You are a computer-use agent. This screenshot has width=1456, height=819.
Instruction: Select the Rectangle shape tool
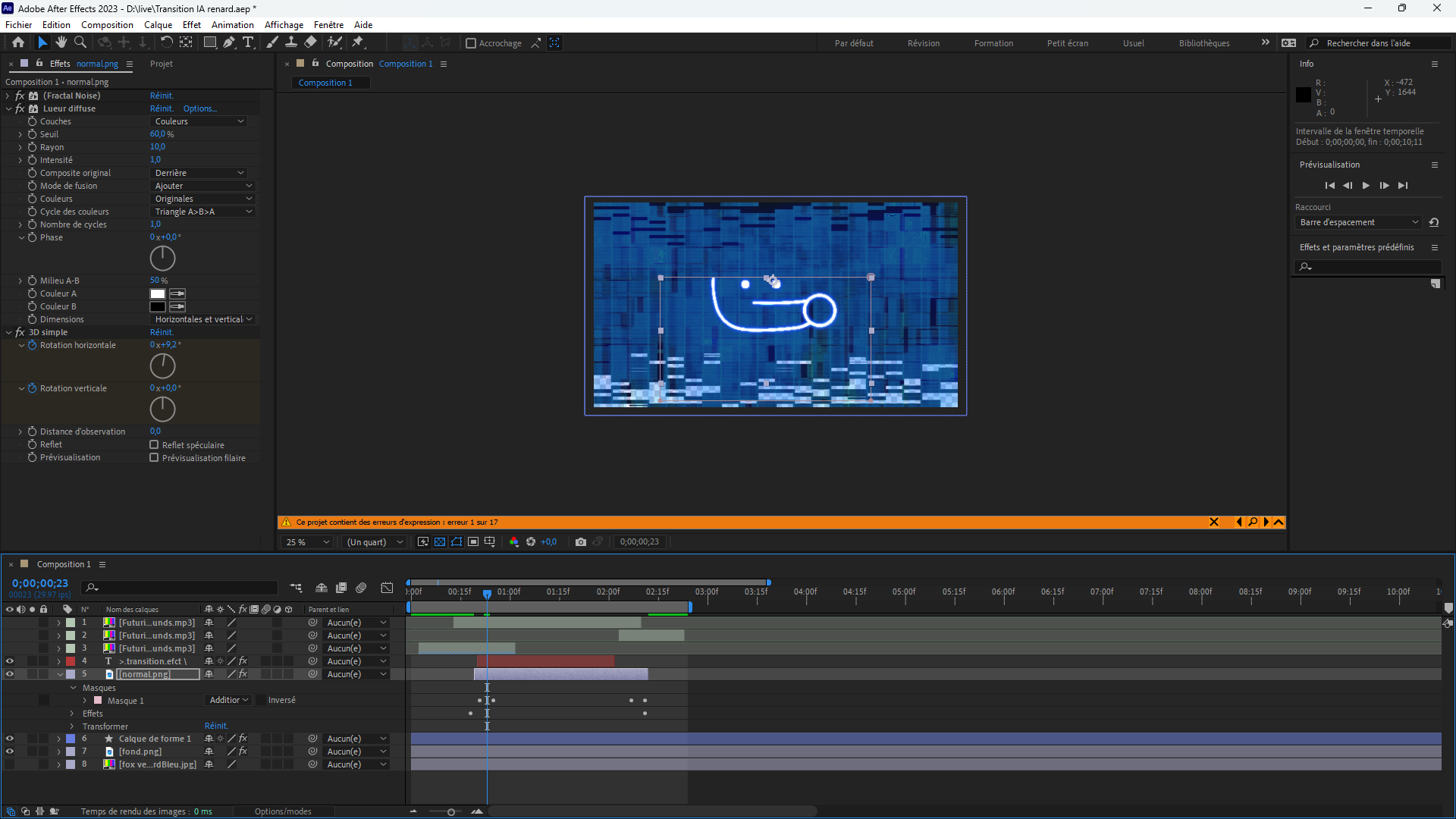[210, 42]
